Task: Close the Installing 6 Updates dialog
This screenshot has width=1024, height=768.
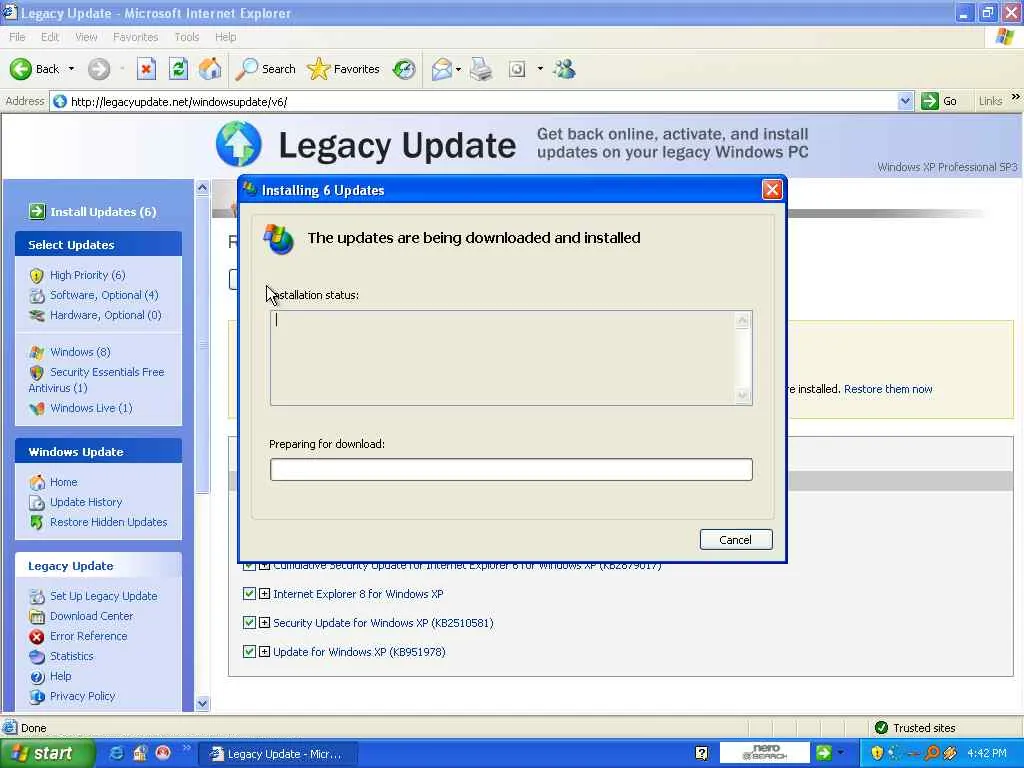Action: coord(772,189)
